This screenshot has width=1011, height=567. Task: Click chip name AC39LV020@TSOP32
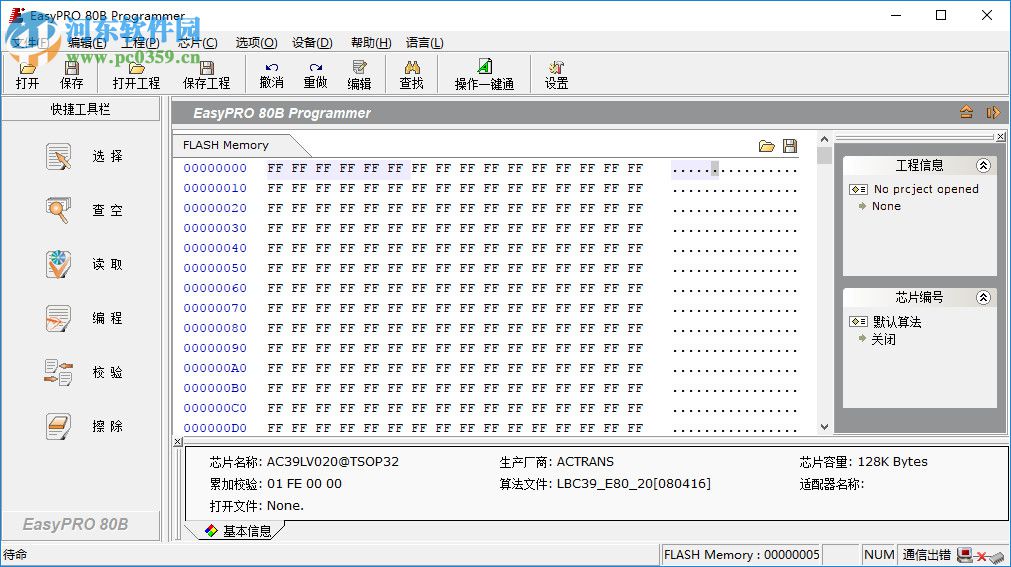point(333,462)
